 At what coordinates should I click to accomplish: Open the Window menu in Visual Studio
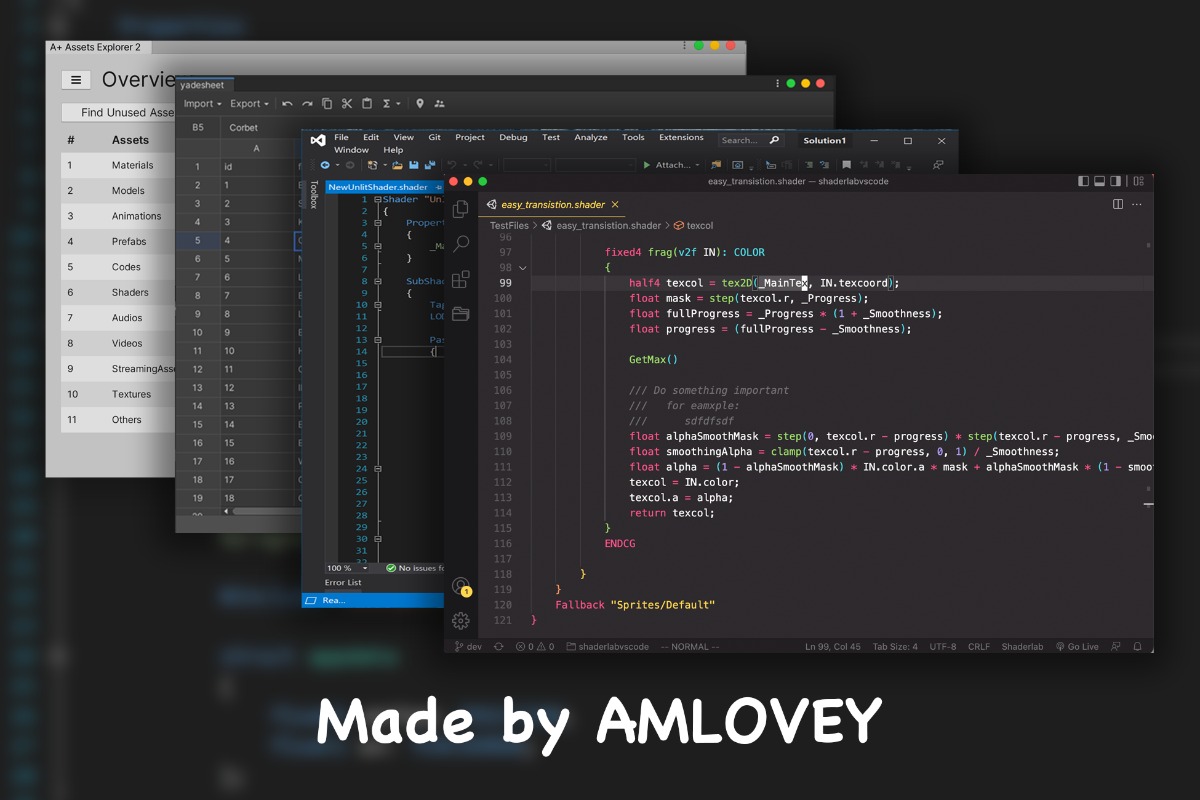click(351, 150)
